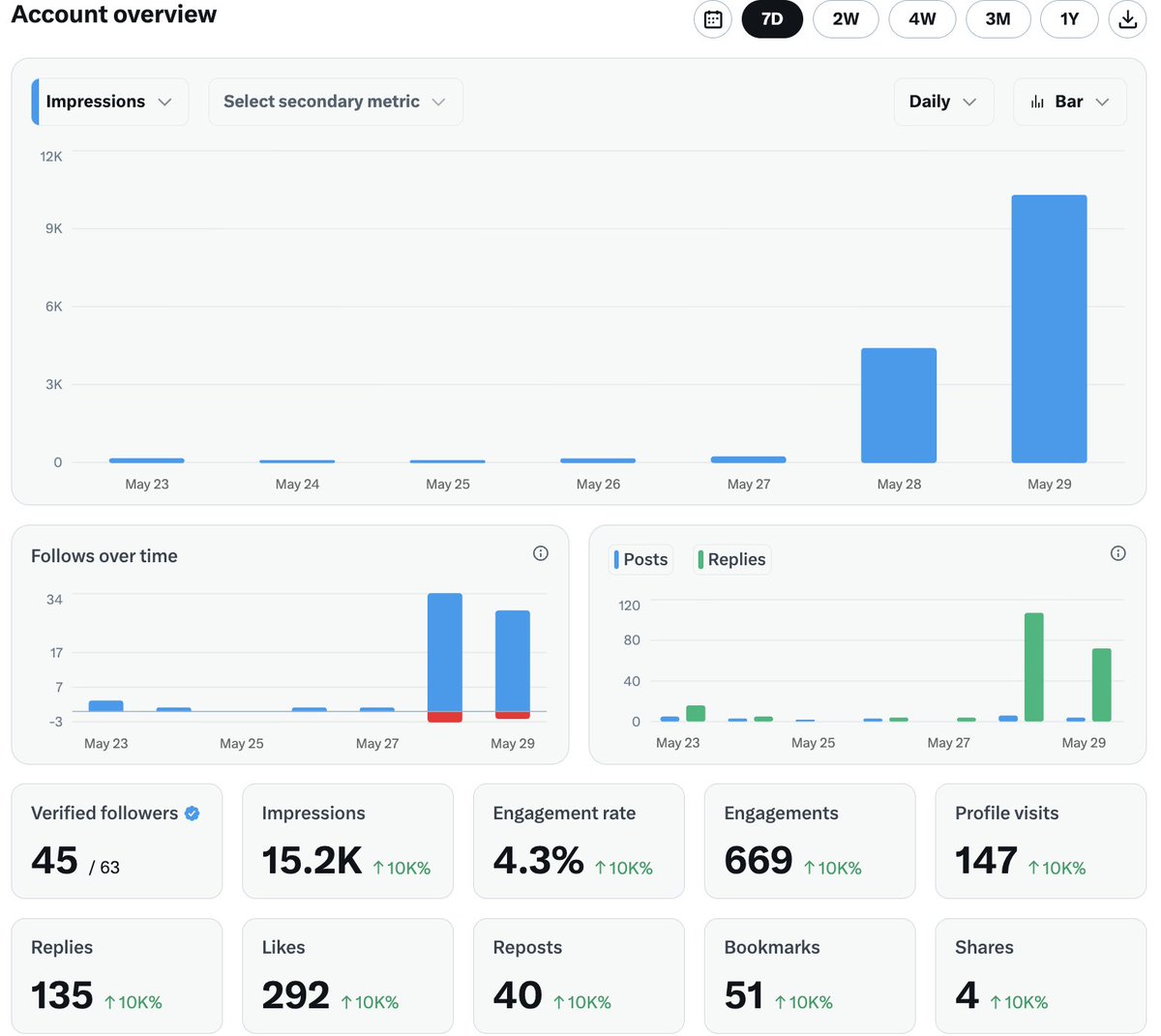This screenshot has height=1036, width=1161.
Task: Click the Follows over time title
Action: click(x=104, y=556)
